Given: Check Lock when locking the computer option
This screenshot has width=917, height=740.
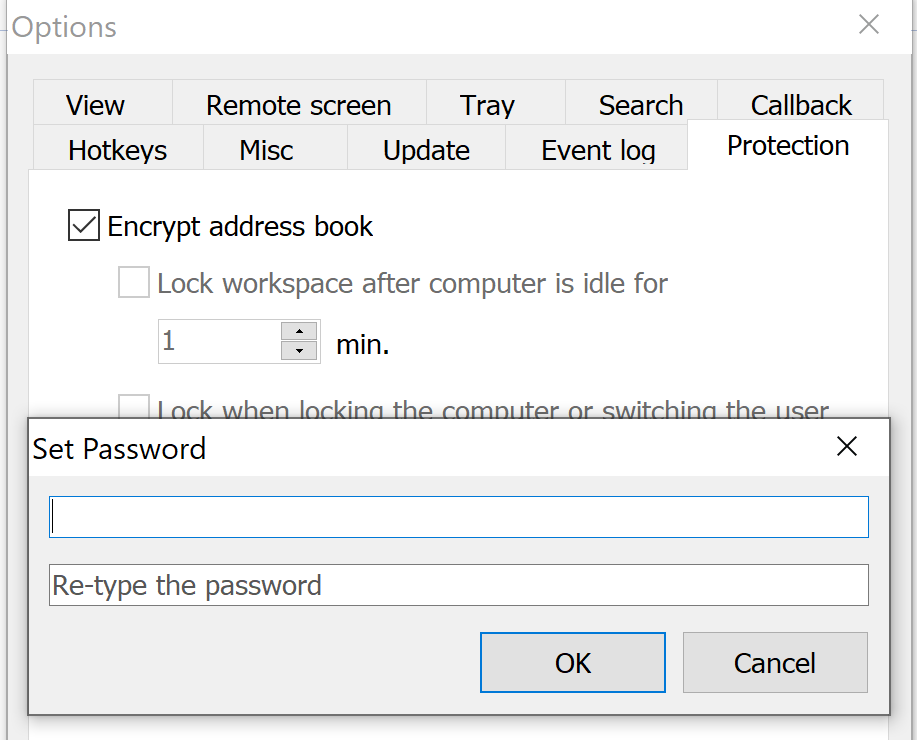Looking at the screenshot, I should (x=133, y=406).
